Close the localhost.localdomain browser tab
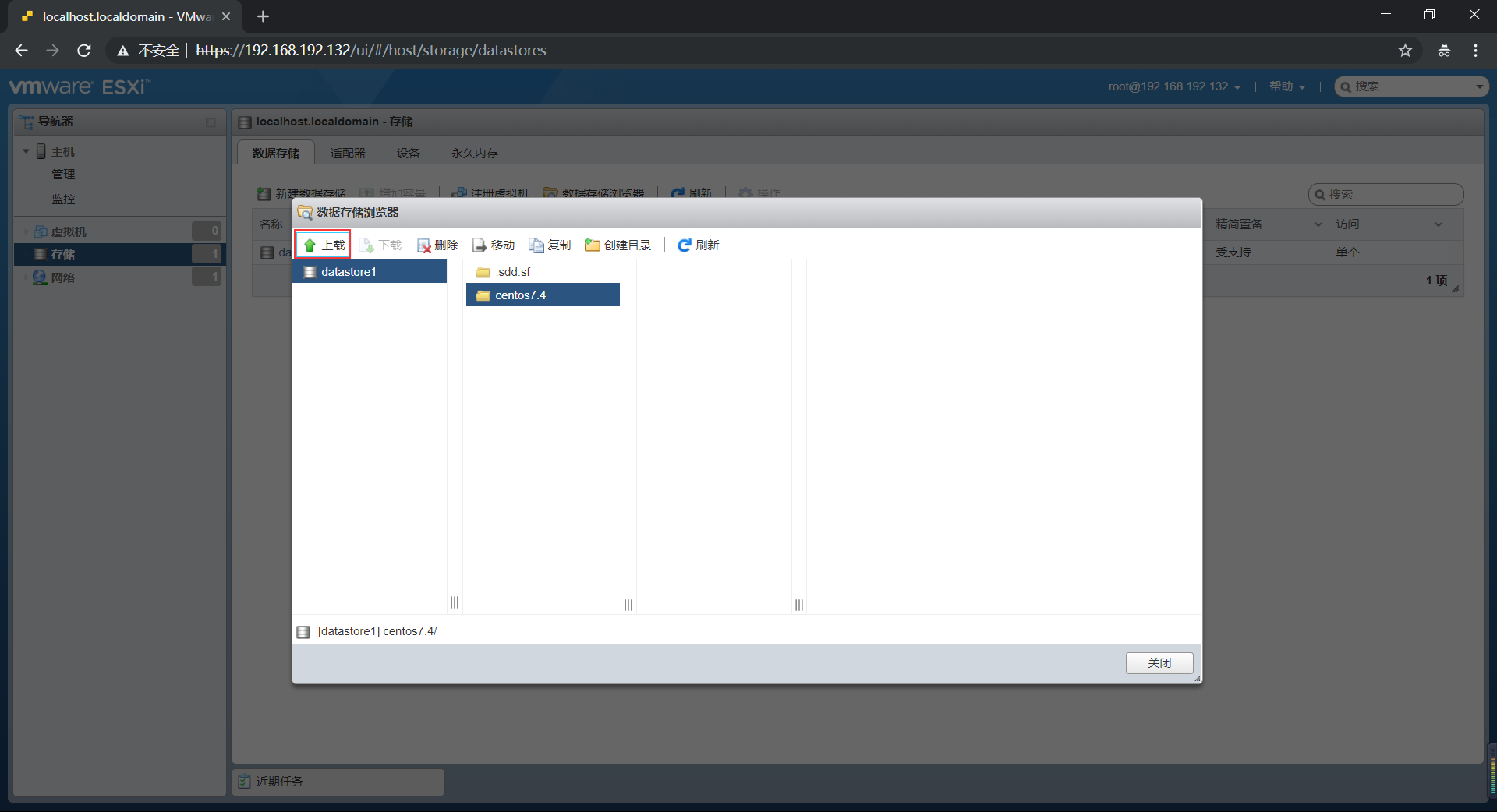Image resolution: width=1497 pixels, height=812 pixels. 226,16
